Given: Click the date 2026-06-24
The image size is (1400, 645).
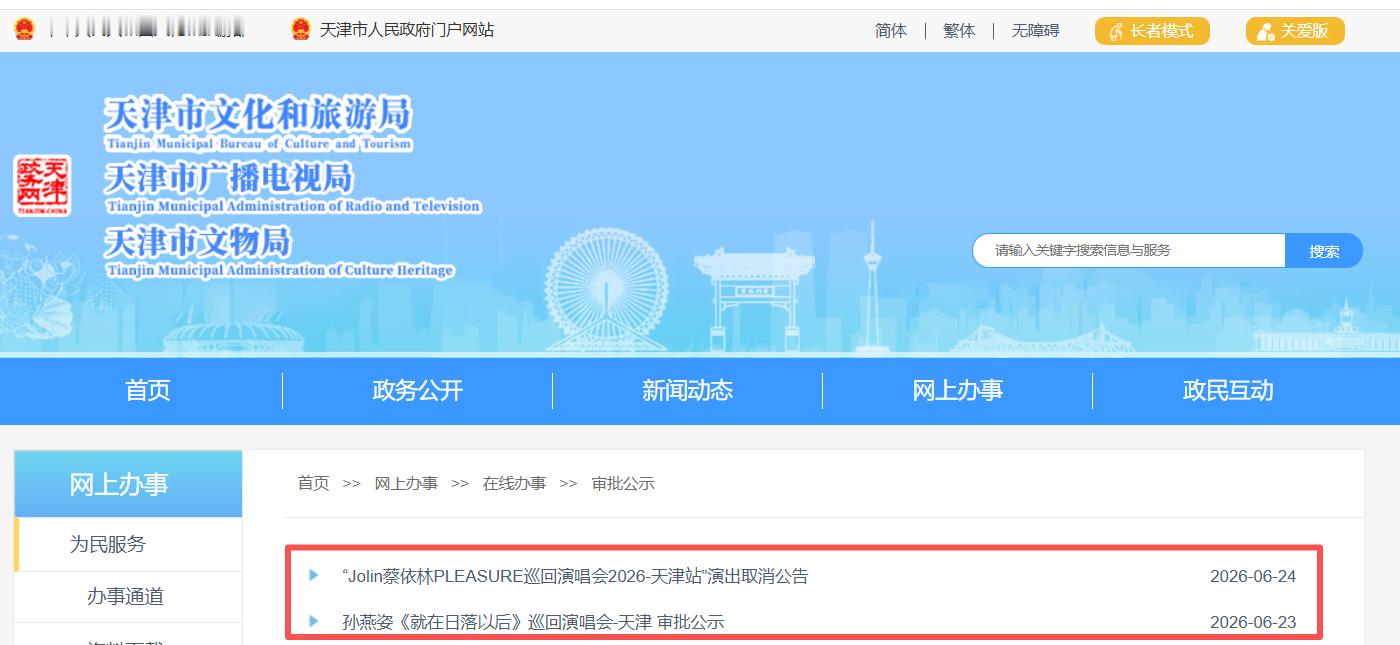Looking at the screenshot, I should point(1253,576).
